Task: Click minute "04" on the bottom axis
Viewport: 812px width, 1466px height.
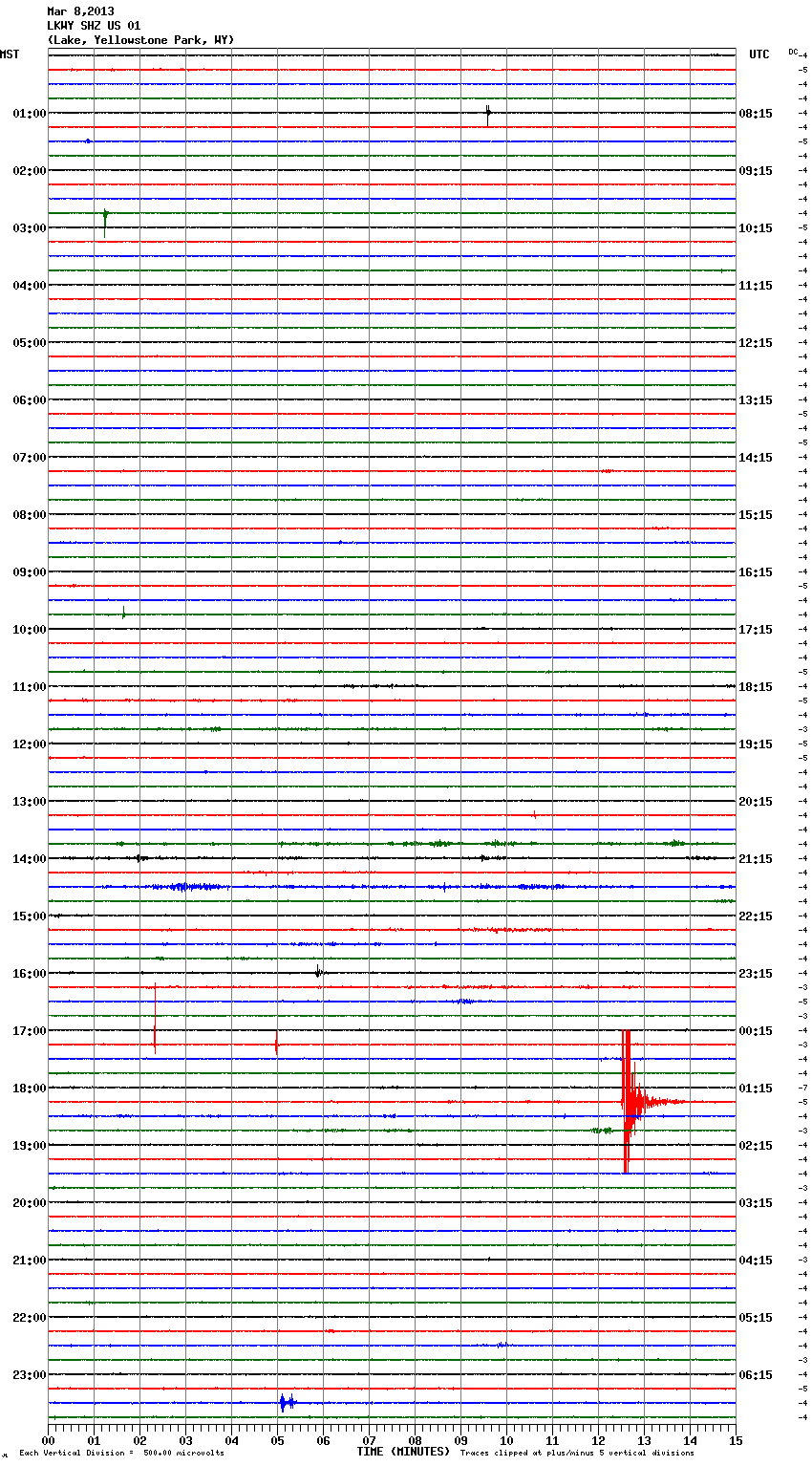Action: (231, 1441)
